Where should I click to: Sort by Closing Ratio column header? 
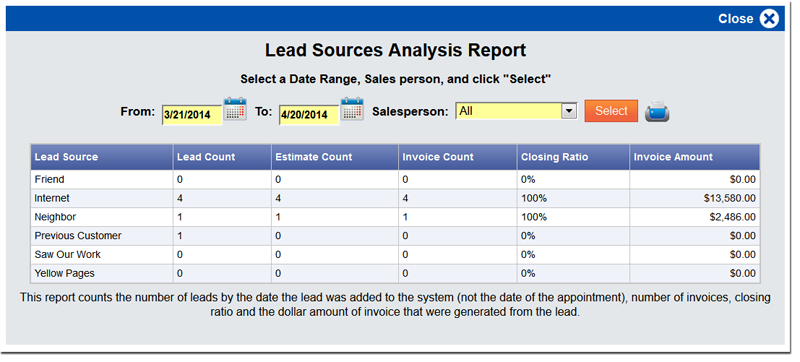tap(573, 157)
